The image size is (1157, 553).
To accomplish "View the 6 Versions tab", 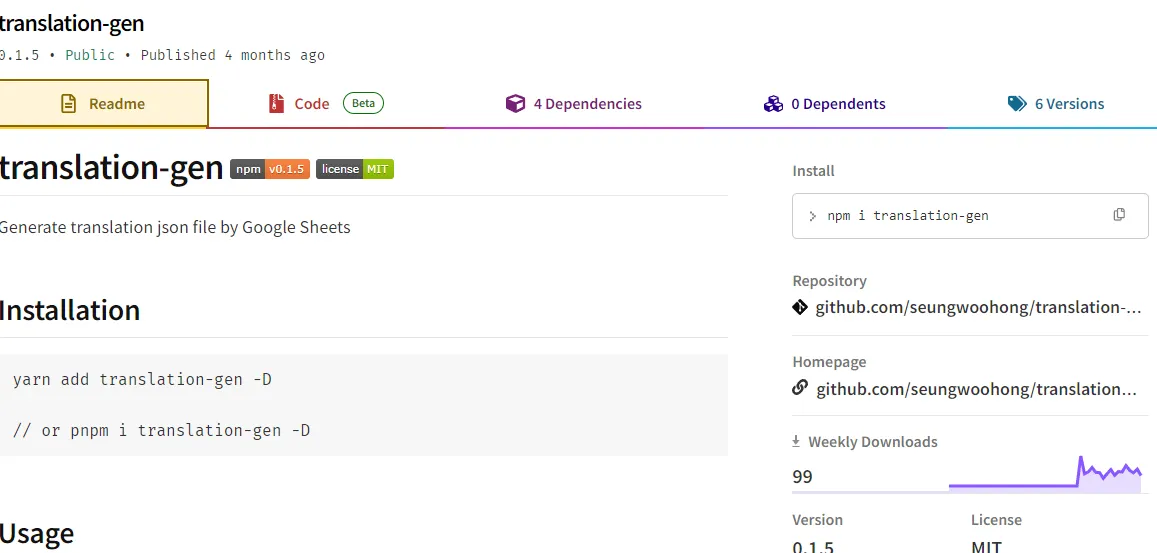I will pyautogui.click(x=1056, y=103).
